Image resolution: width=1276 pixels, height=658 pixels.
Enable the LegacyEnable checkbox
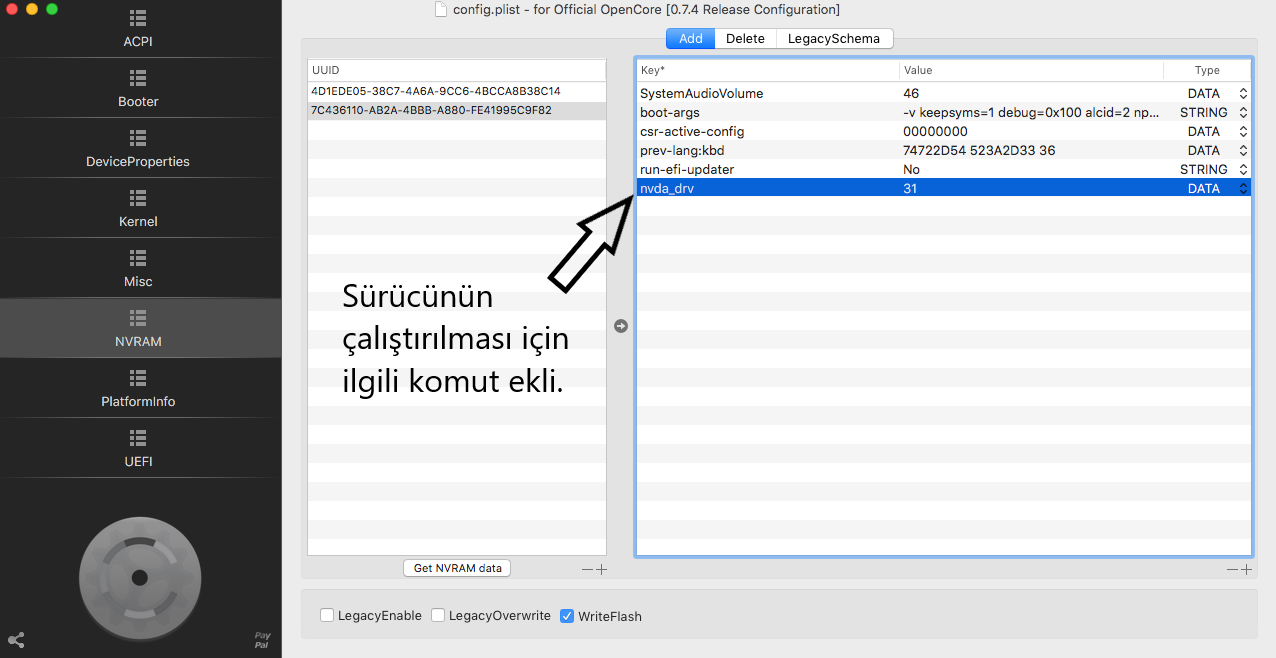(327, 616)
